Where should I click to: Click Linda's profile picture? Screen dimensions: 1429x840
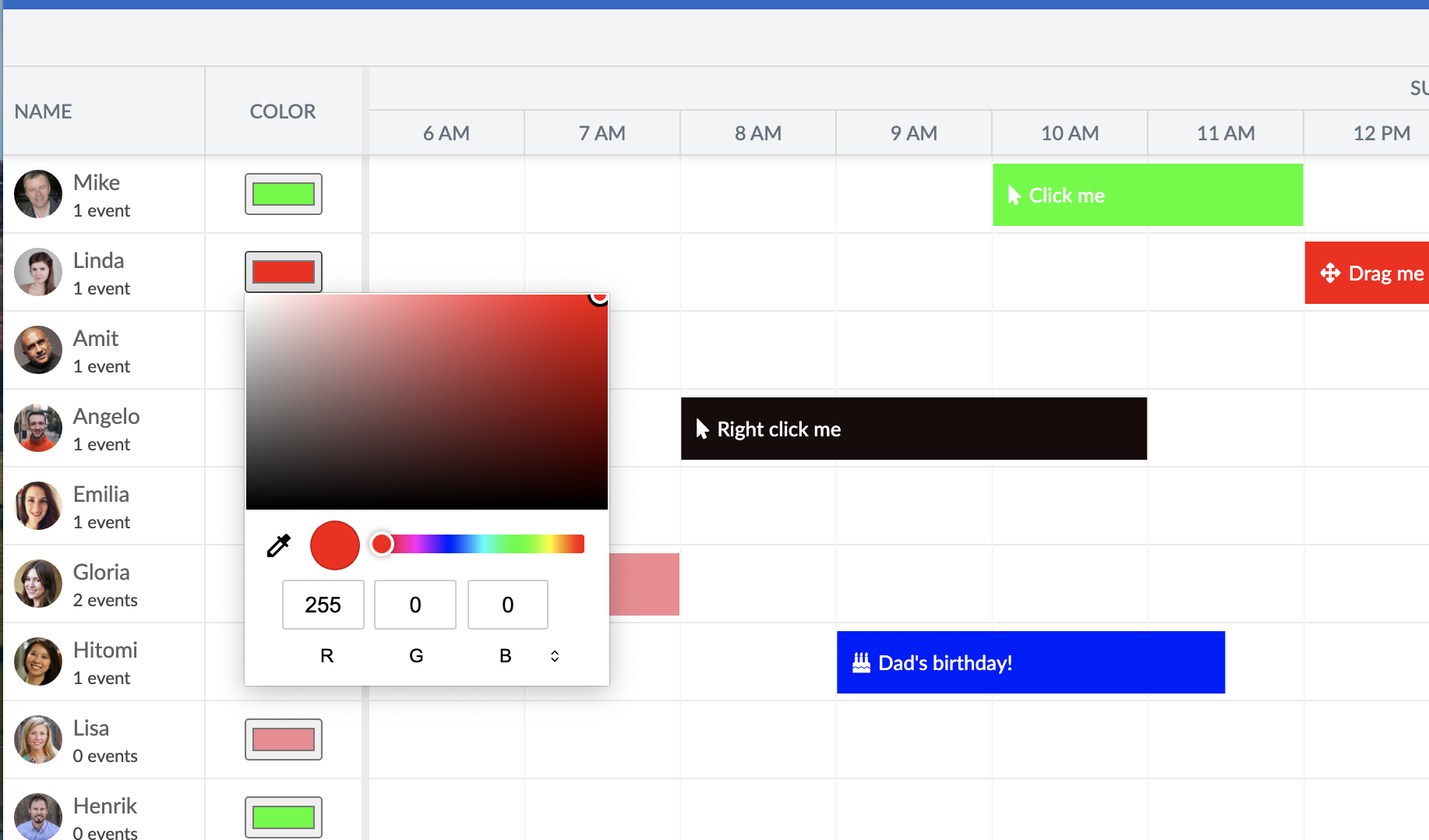click(x=37, y=272)
